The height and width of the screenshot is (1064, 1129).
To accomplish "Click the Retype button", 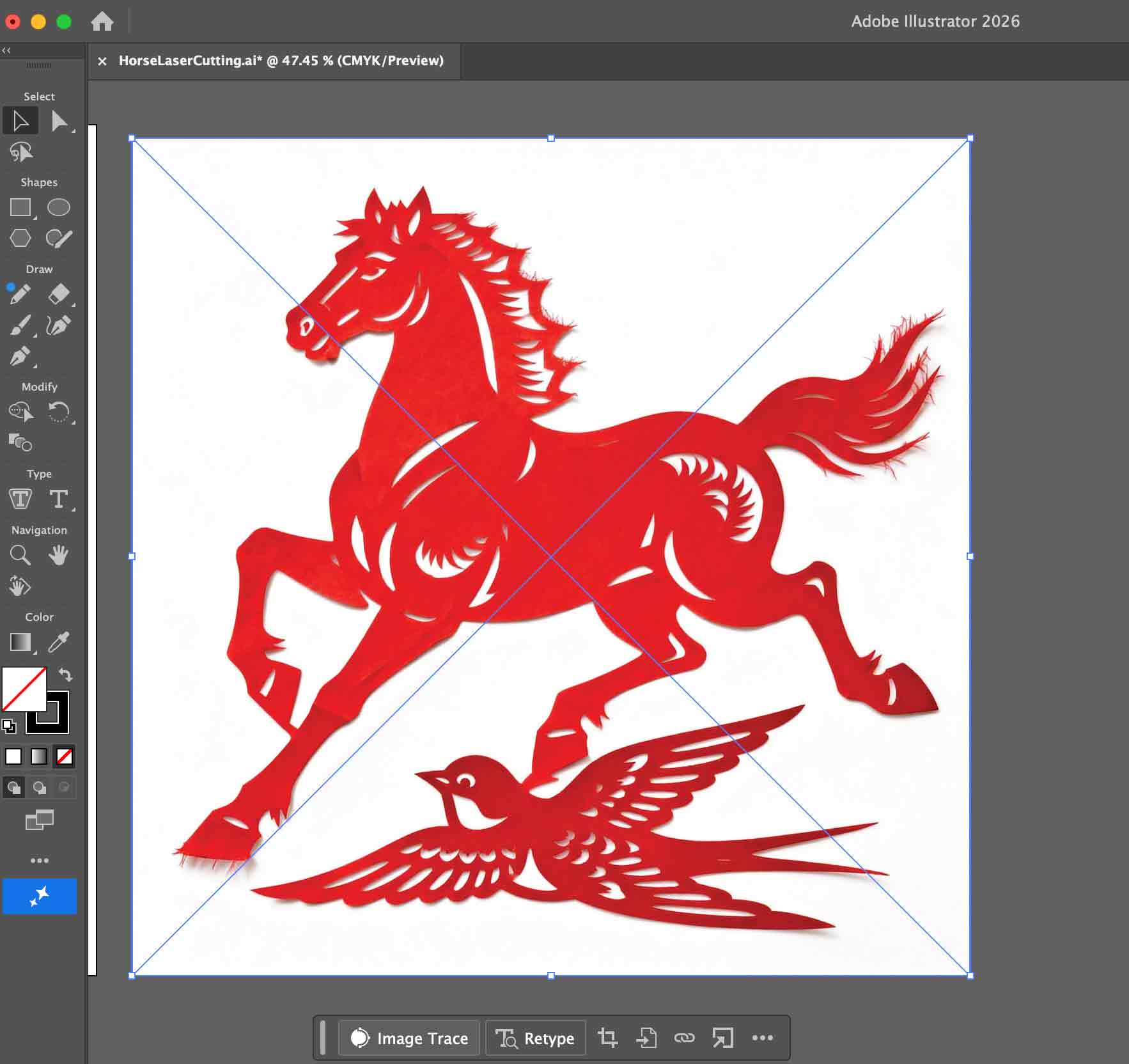I will pyautogui.click(x=536, y=1038).
